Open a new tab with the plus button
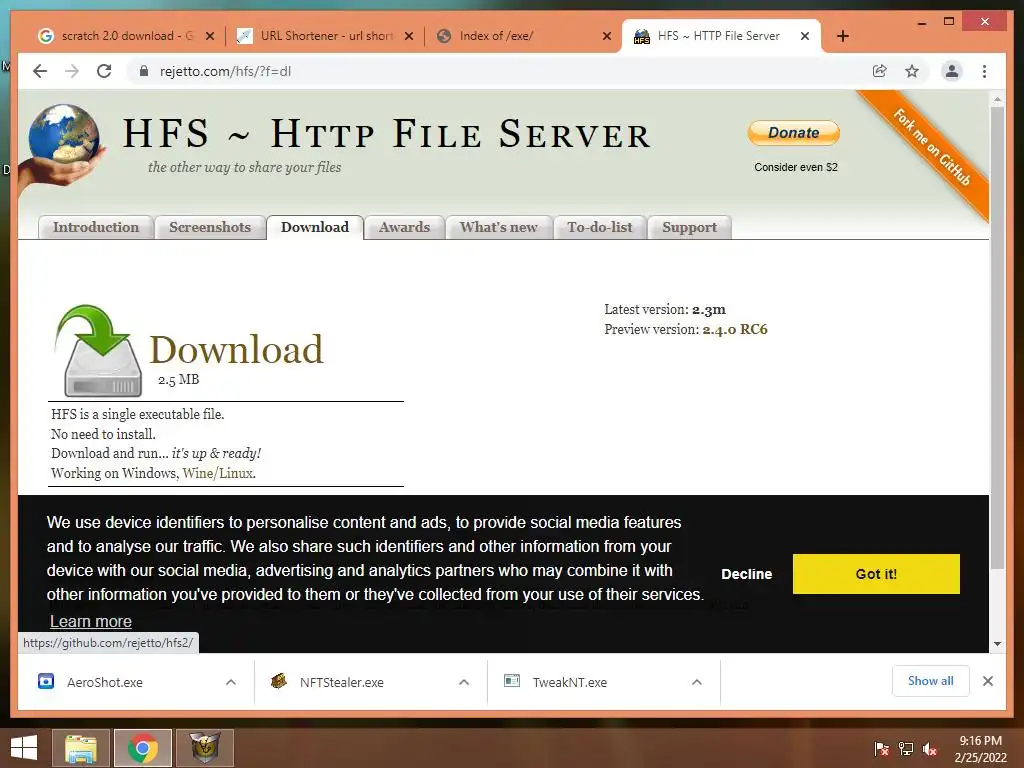This screenshot has width=1024, height=768. coord(842,36)
